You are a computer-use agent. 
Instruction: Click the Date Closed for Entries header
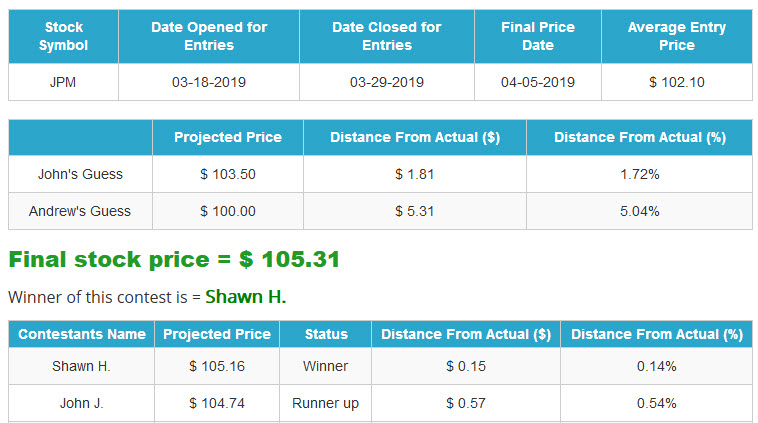[x=387, y=36]
